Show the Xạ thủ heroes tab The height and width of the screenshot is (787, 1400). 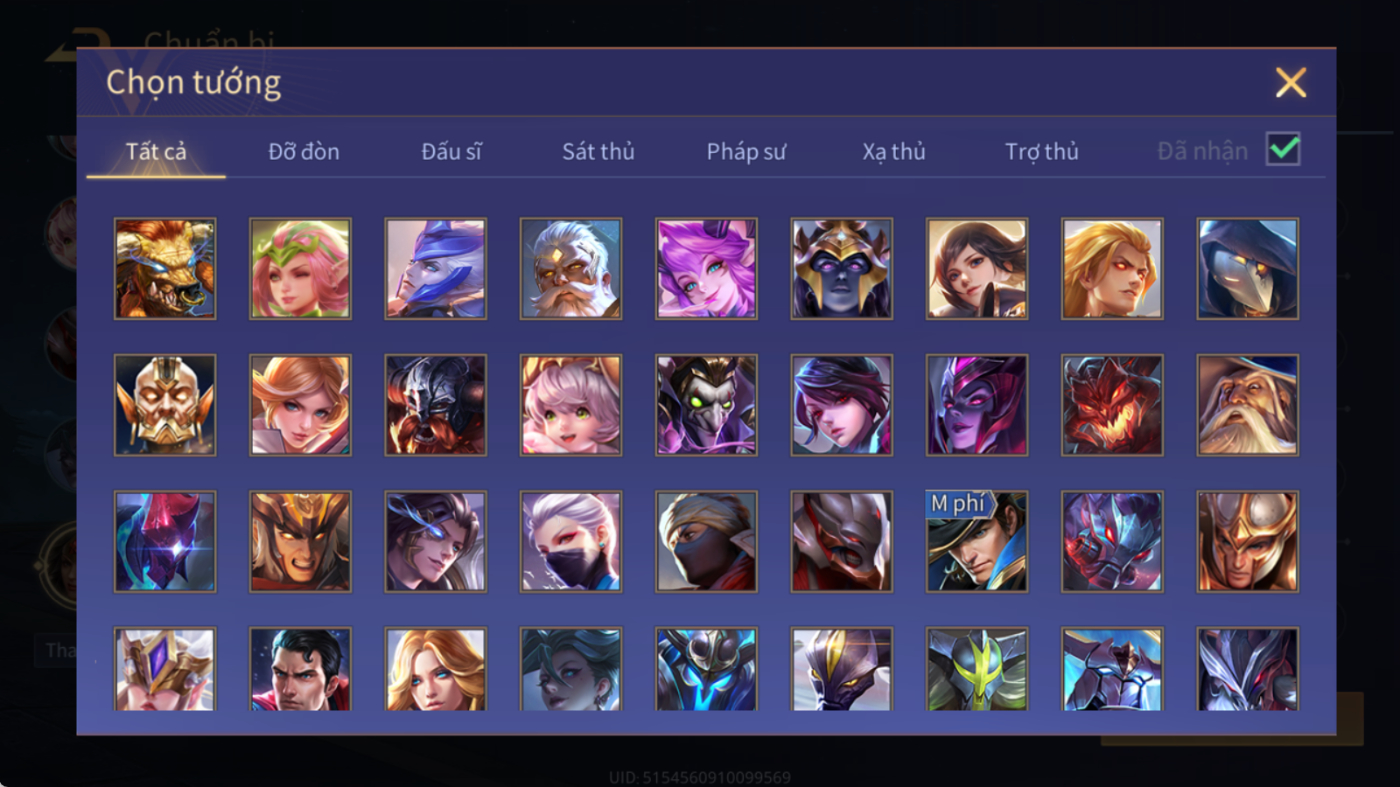[x=894, y=152]
